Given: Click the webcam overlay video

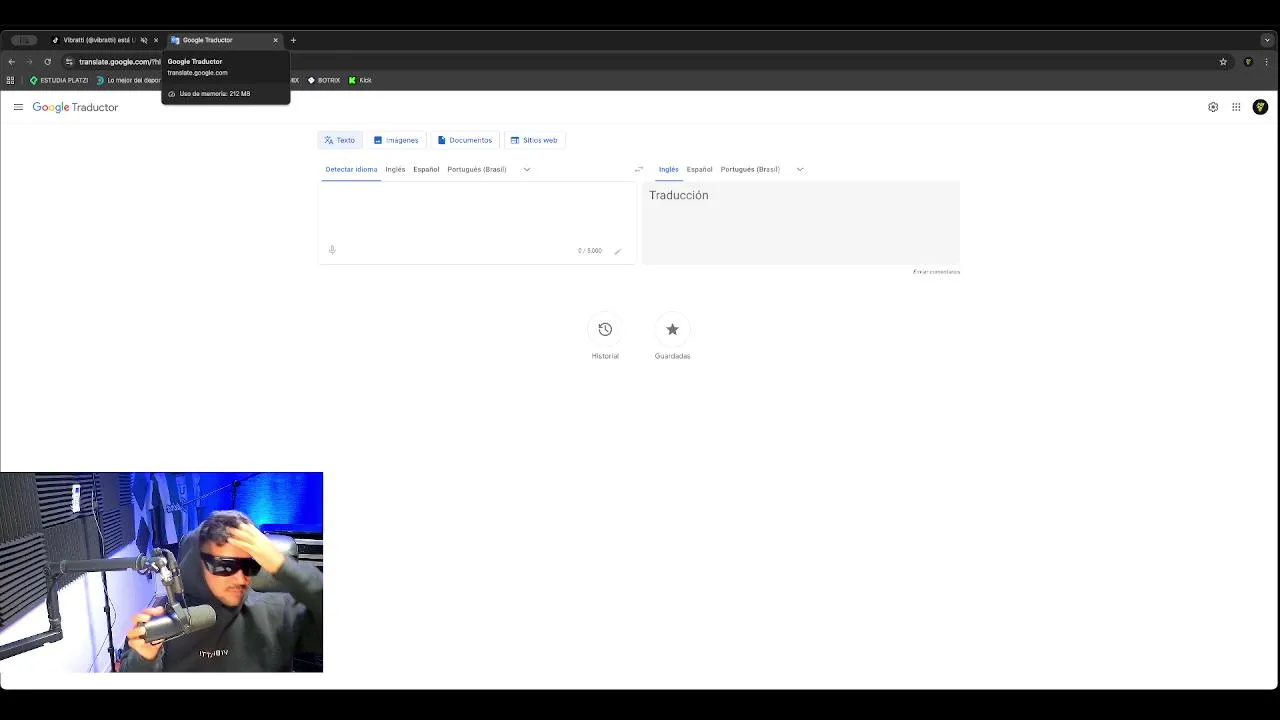Looking at the screenshot, I should [161, 572].
